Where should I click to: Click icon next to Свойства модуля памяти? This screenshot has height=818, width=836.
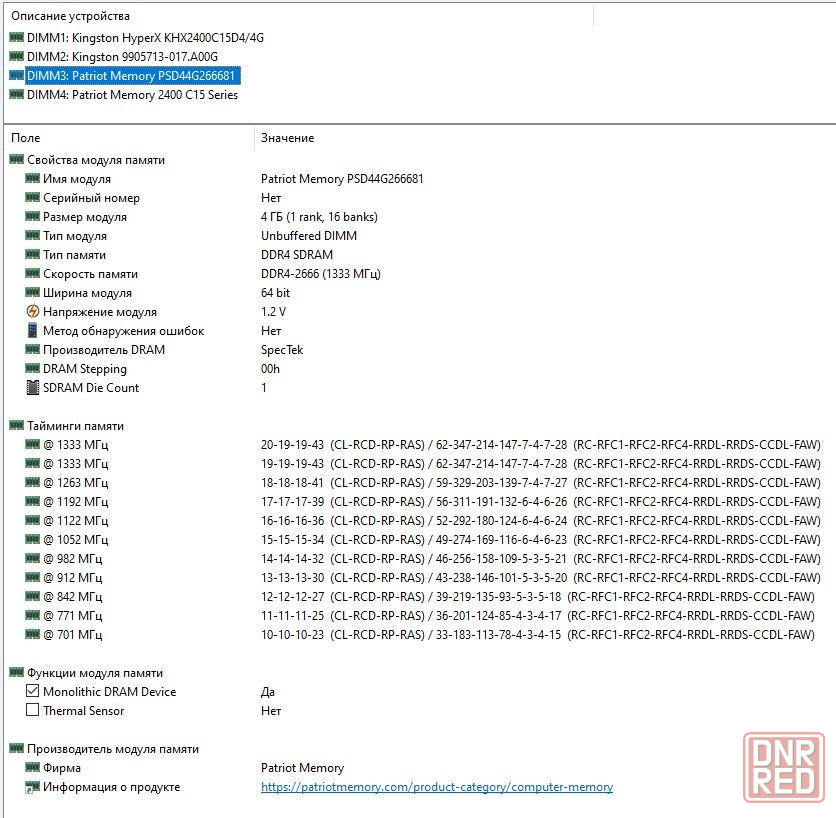pyautogui.click(x=17, y=159)
